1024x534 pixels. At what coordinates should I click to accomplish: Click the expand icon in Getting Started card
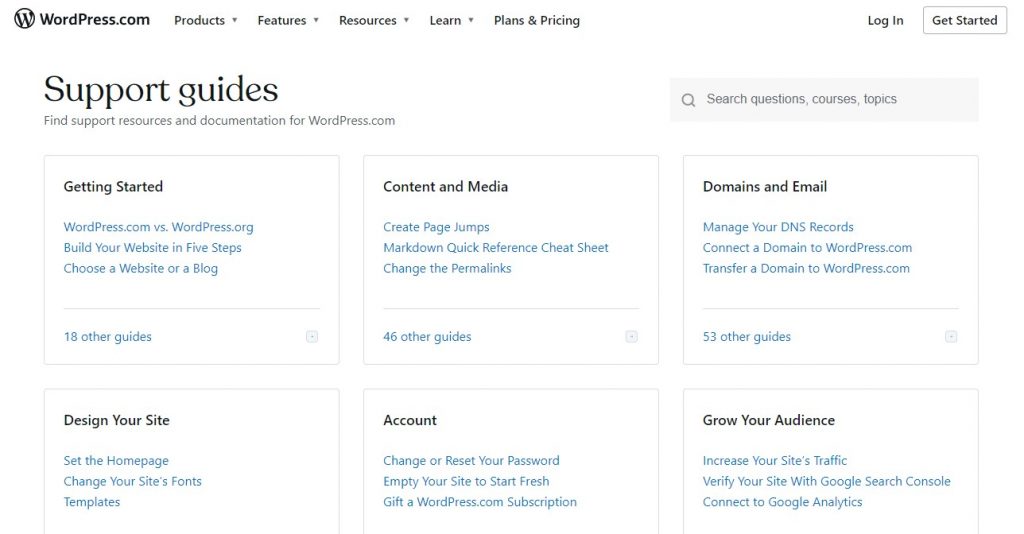pos(312,337)
